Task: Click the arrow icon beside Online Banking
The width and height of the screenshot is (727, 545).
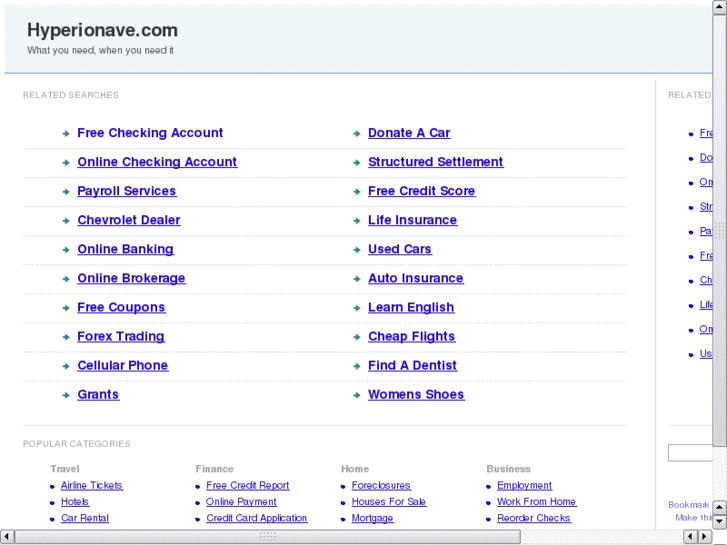Action: click(66, 250)
